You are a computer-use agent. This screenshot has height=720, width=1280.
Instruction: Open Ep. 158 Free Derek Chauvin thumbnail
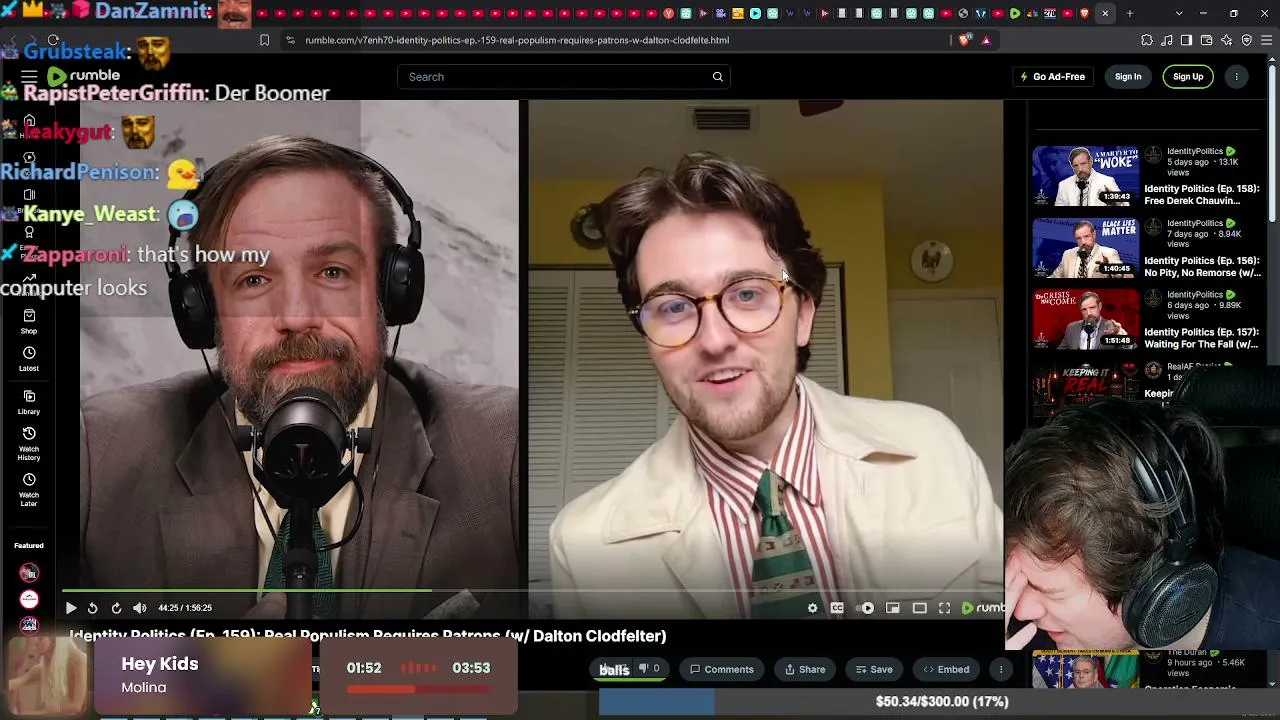(1086, 175)
